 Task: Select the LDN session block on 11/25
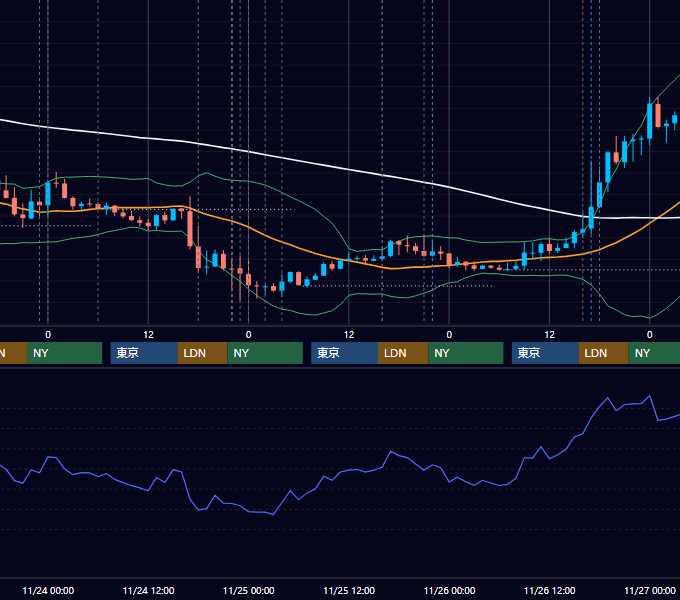tap(403, 353)
